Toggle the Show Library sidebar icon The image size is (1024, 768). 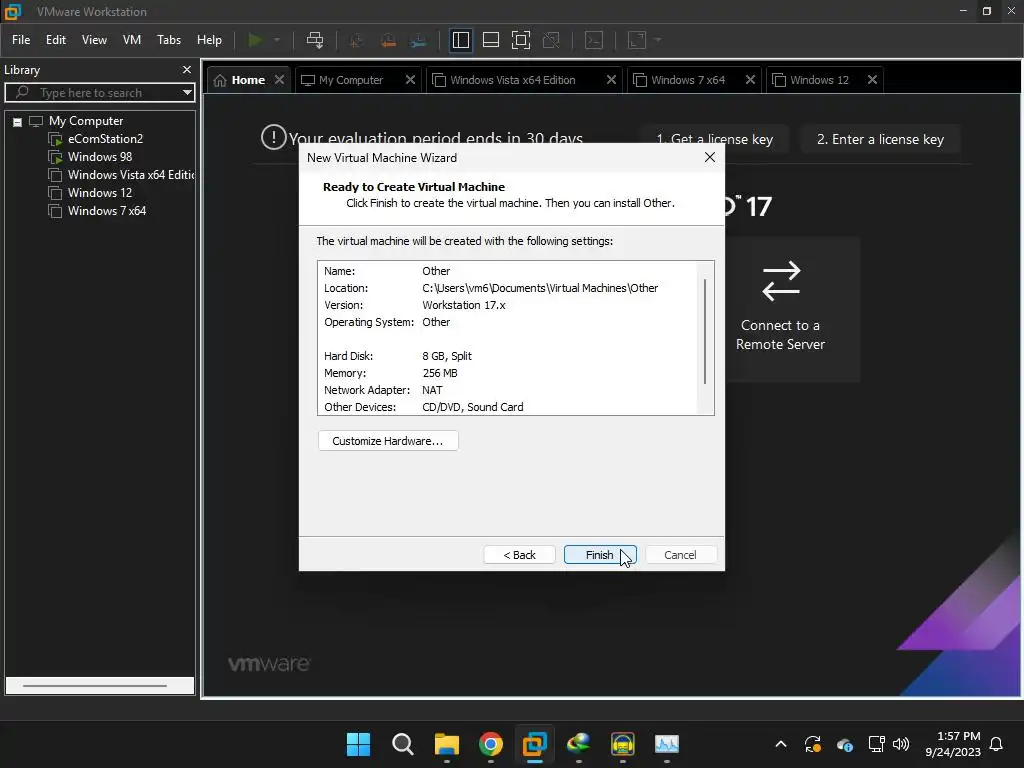pos(460,40)
